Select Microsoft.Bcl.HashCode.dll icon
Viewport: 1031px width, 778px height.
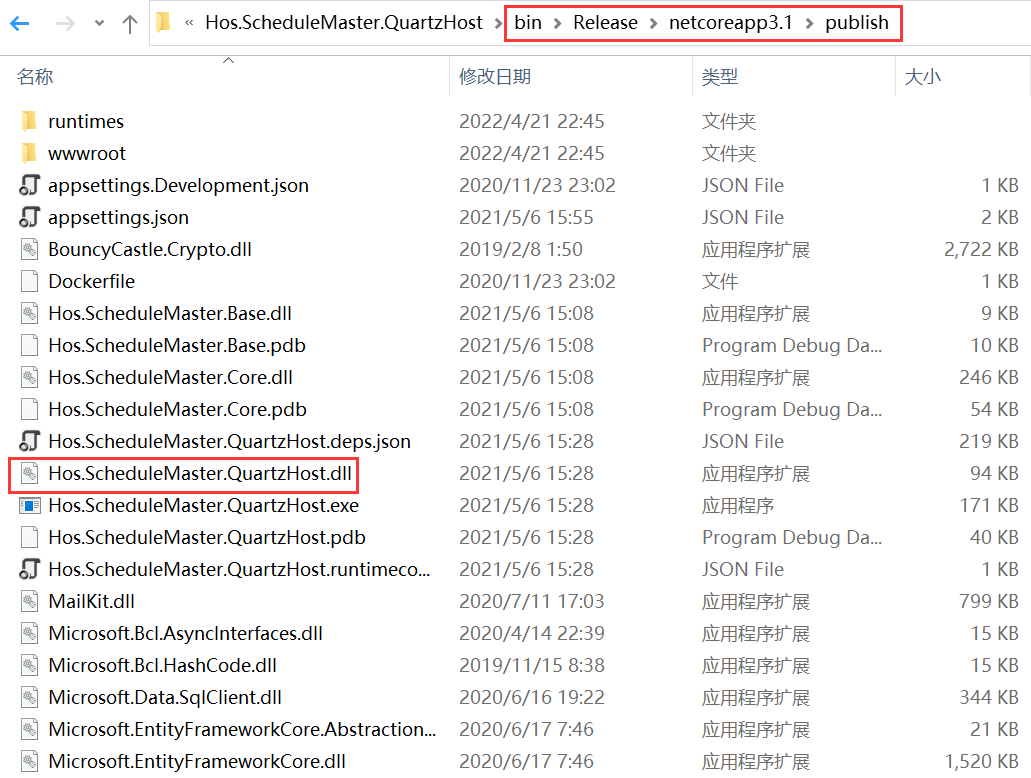pos(30,666)
